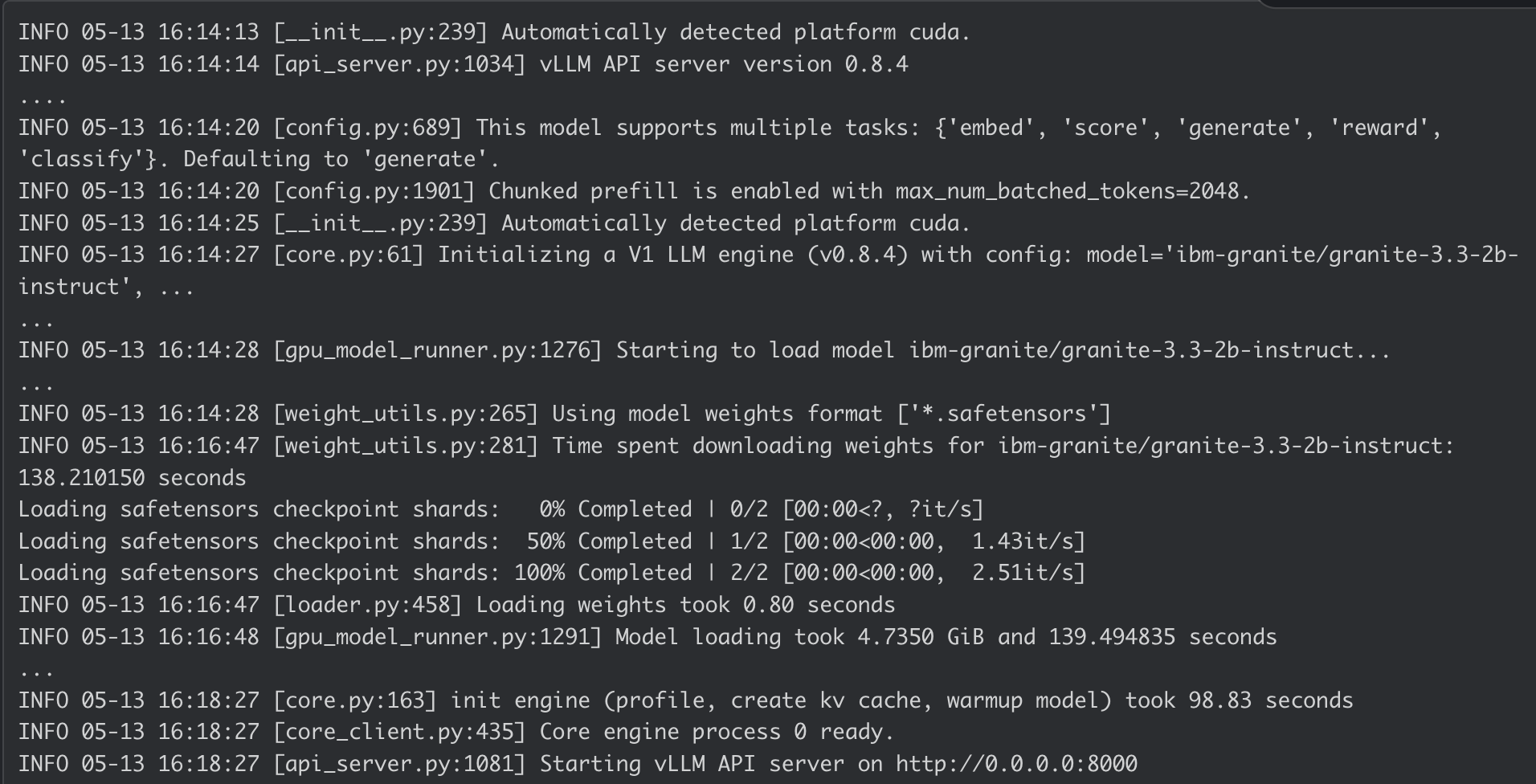This screenshot has height=784, width=1536.
Task: Open the http://0.0.0.0:8000 server URL
Action: (1016, 764)
